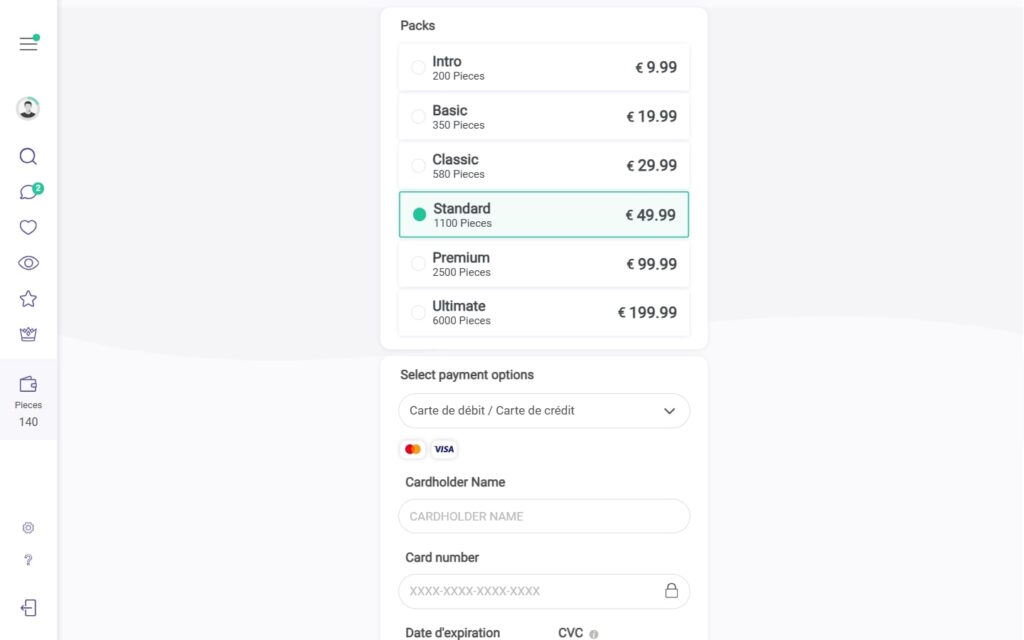Open the star icon in sidebar
Viewport: 1024px width, 640px height.
28,299
